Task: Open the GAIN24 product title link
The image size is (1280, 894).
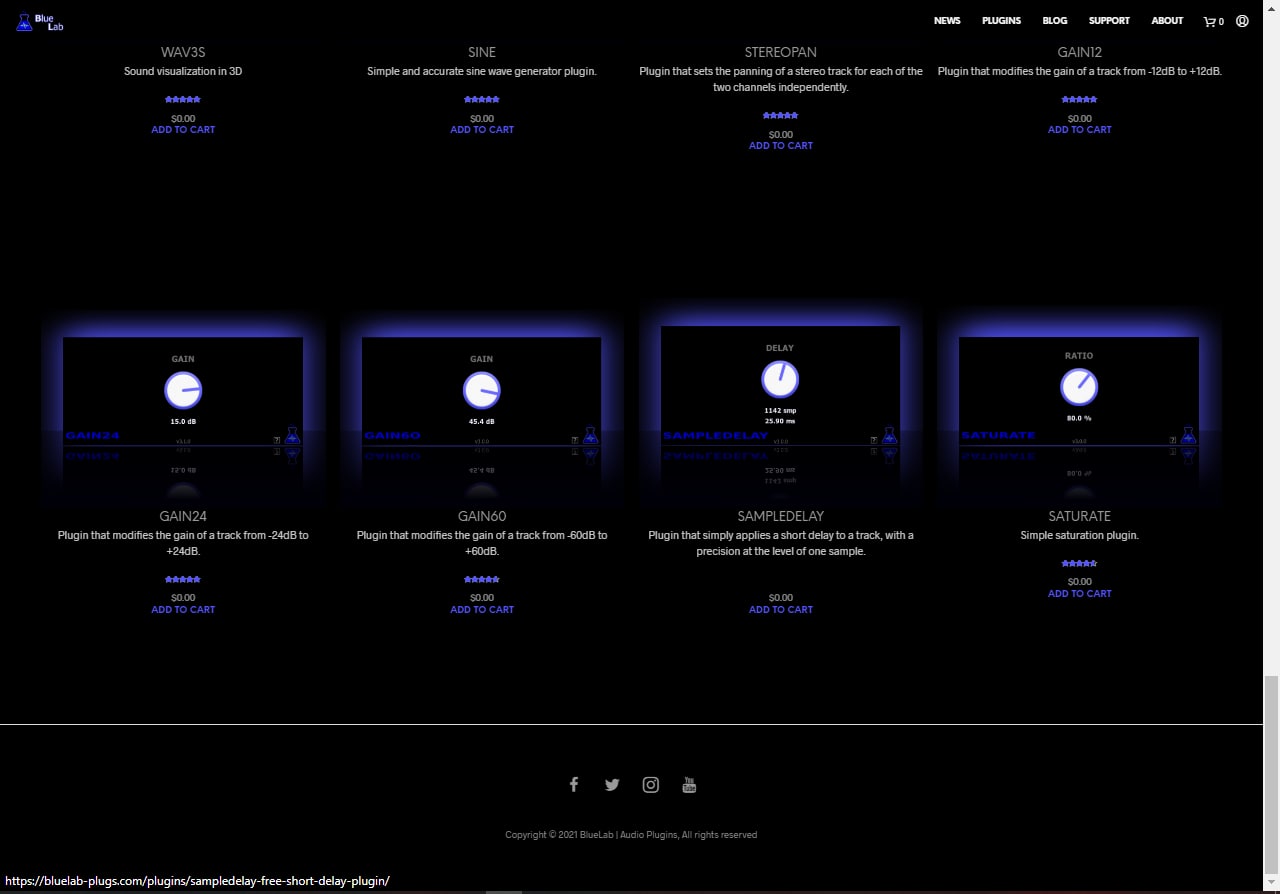Action: [183, 516]
